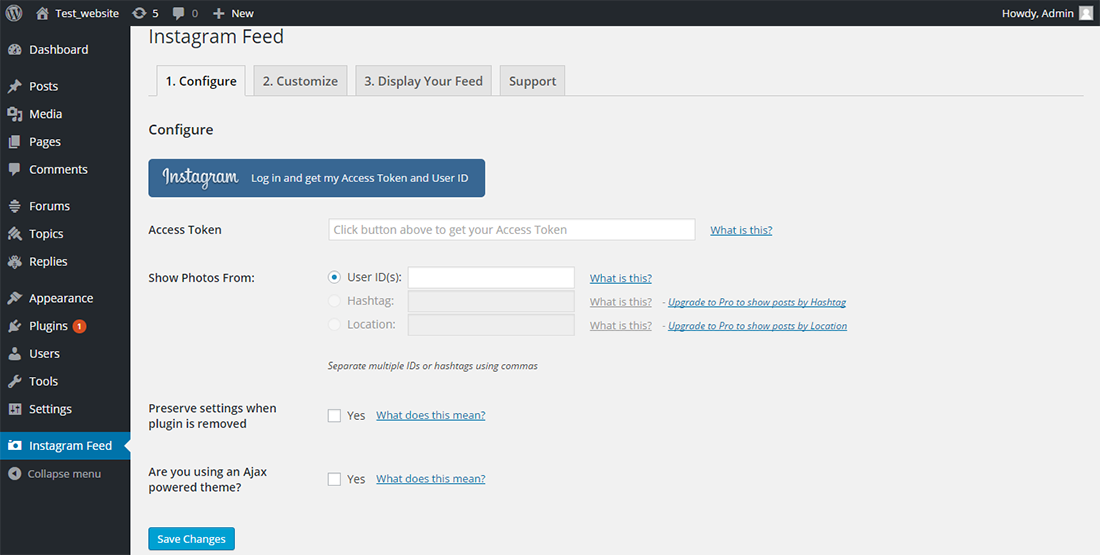
Task: Check Preserve settings when plugin is removed
Action: [x=334, y=415]
